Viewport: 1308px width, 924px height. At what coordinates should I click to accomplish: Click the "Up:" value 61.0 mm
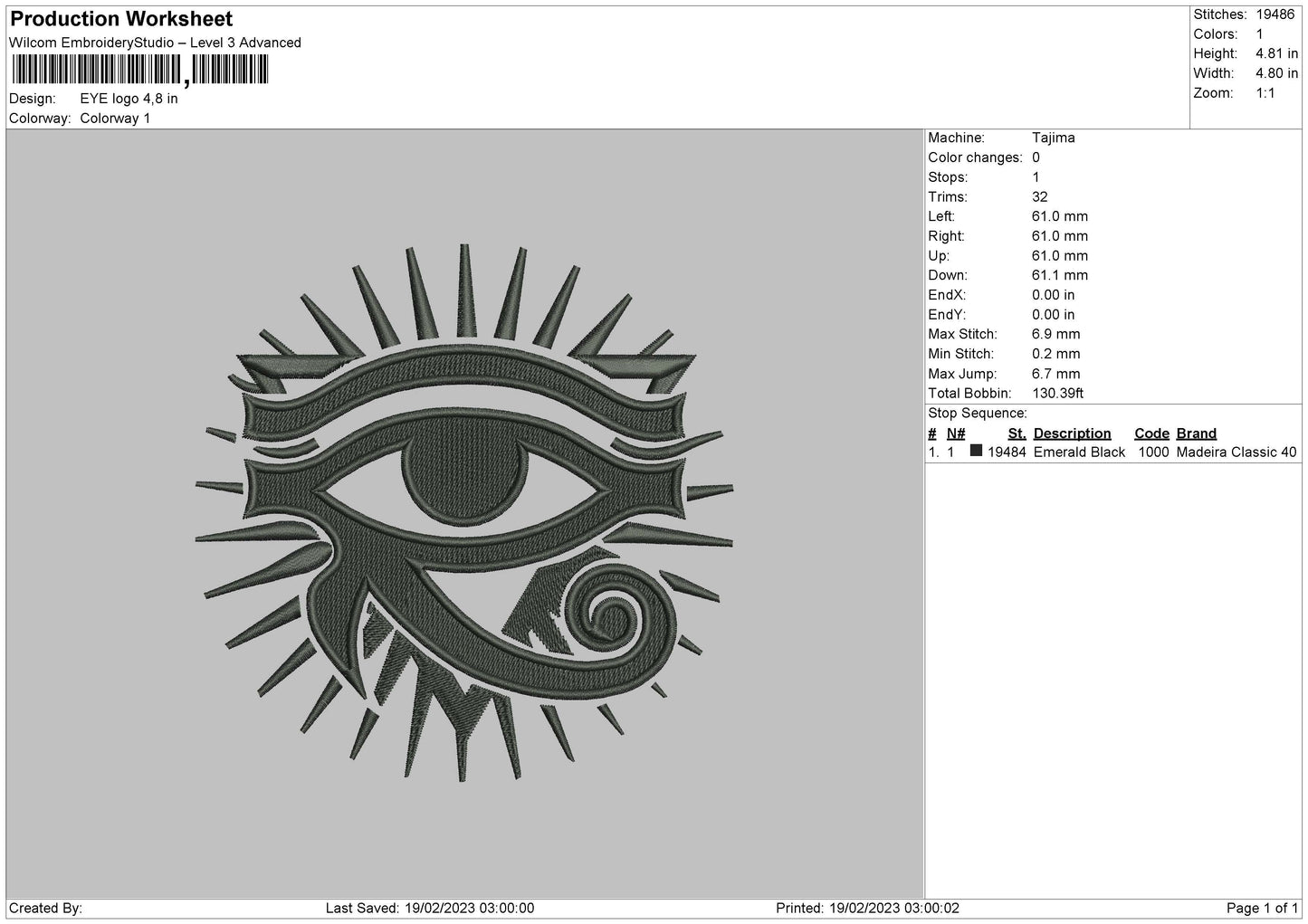click(1060, 256)
